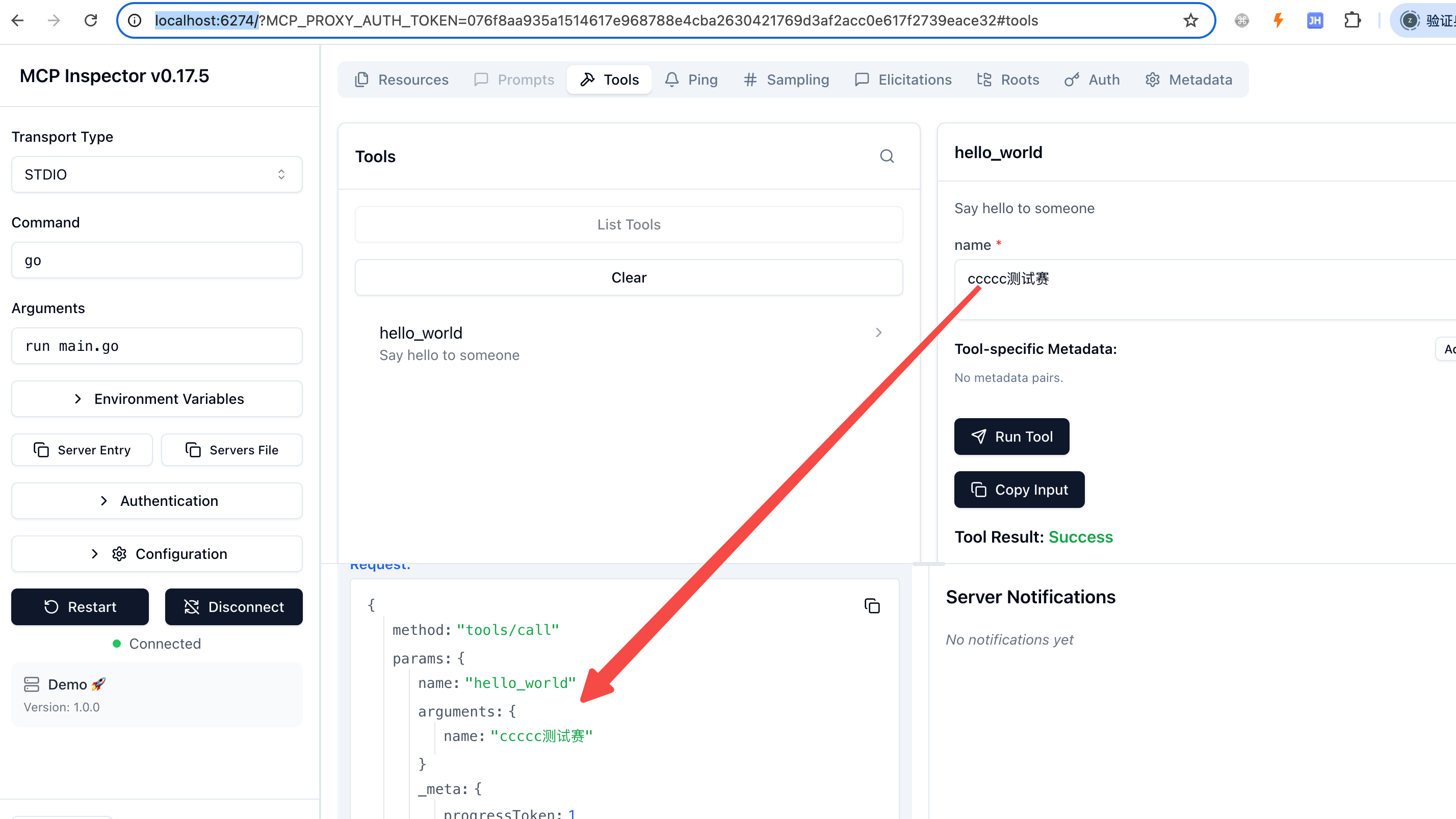The image size is (1456, 819).
Task: Click the JH extension icon
Action: [1315, 21]
